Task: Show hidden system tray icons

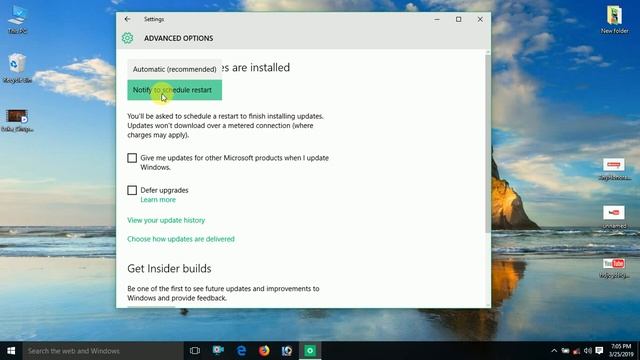Action: (x=554, y=351)
